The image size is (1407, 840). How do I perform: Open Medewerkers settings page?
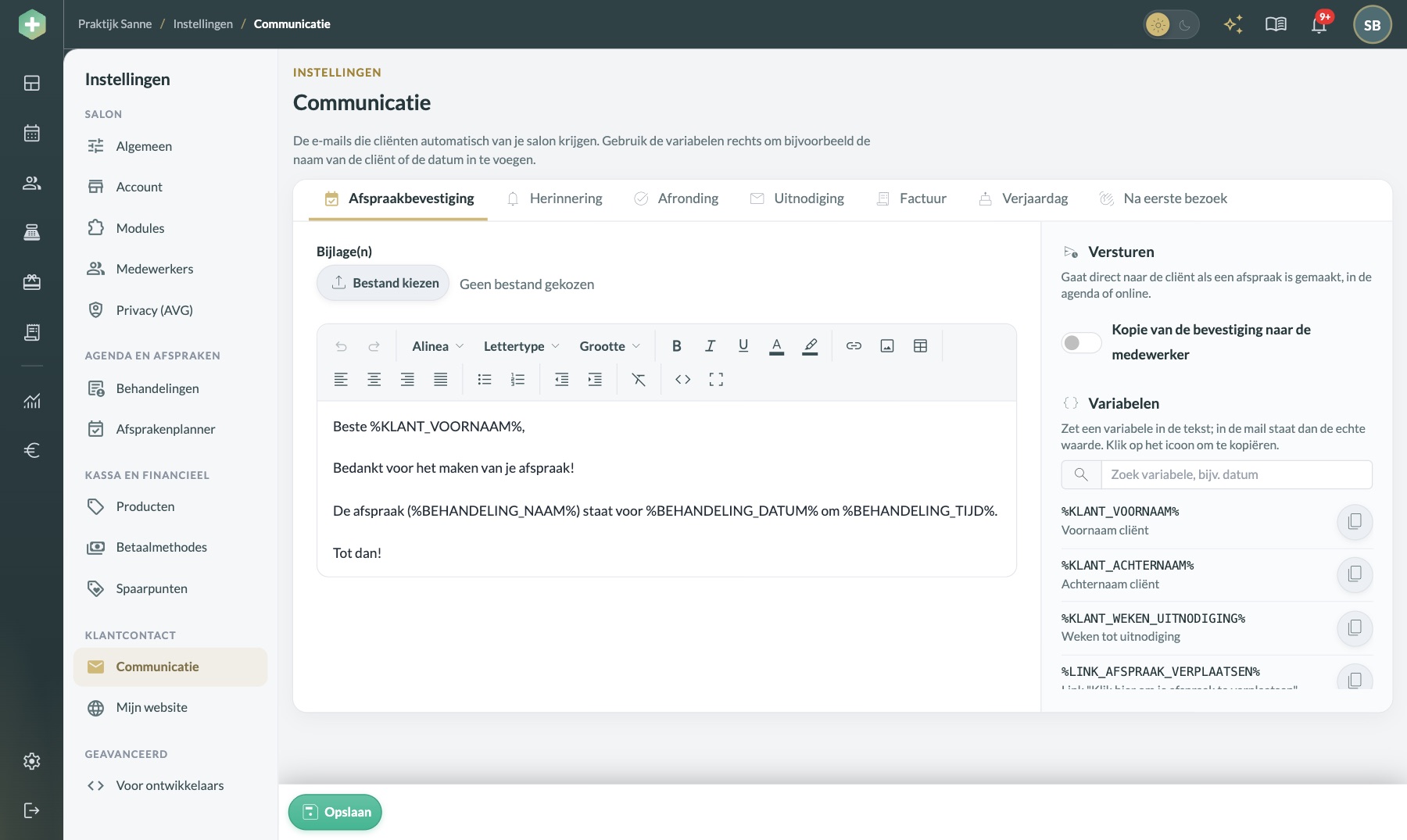pos(170,269)
